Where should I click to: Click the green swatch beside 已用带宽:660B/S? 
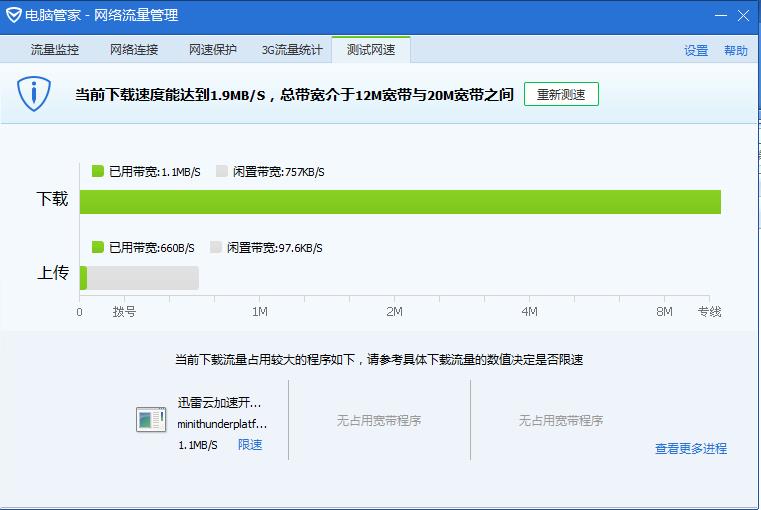pyautogui.click(x=98, y=247)
